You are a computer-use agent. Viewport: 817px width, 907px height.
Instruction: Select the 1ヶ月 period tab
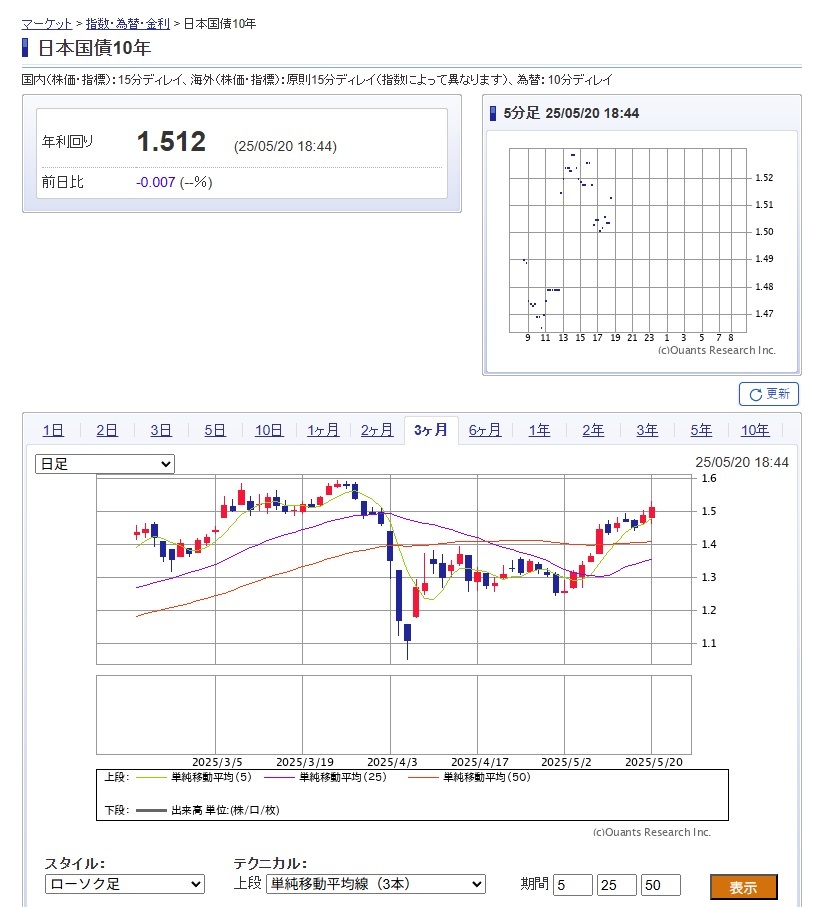pyautogui.click(x=323, y=430)
